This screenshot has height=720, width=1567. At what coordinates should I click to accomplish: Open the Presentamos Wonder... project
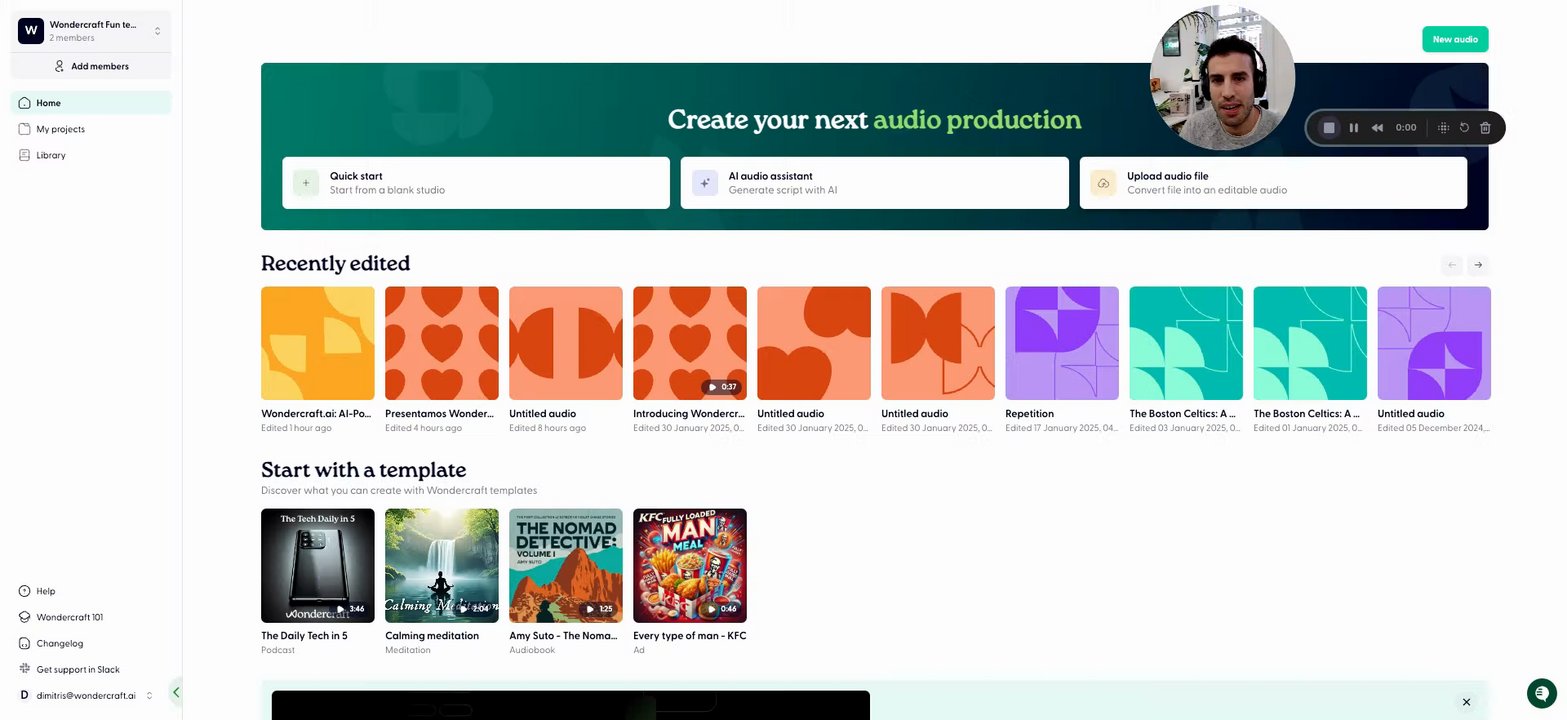pos(442,360)
